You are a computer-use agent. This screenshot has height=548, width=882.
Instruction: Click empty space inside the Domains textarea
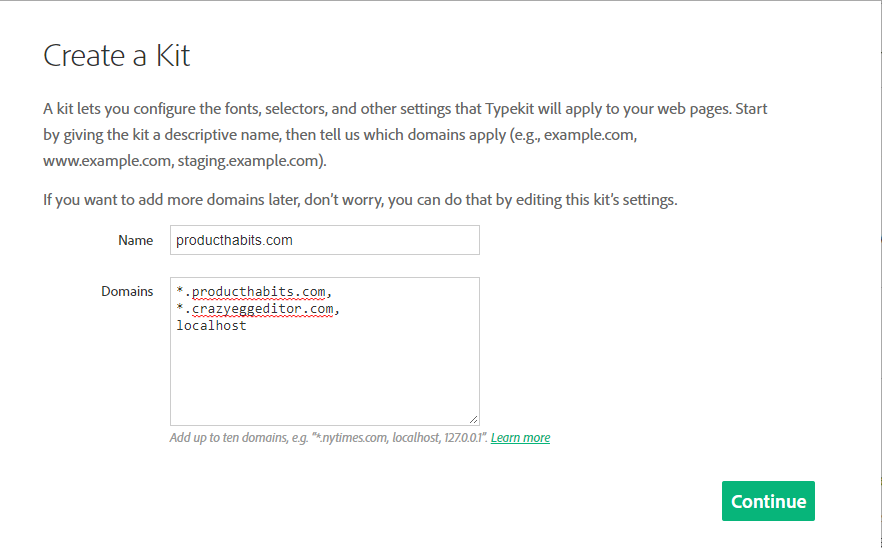(x=325, y=377)
